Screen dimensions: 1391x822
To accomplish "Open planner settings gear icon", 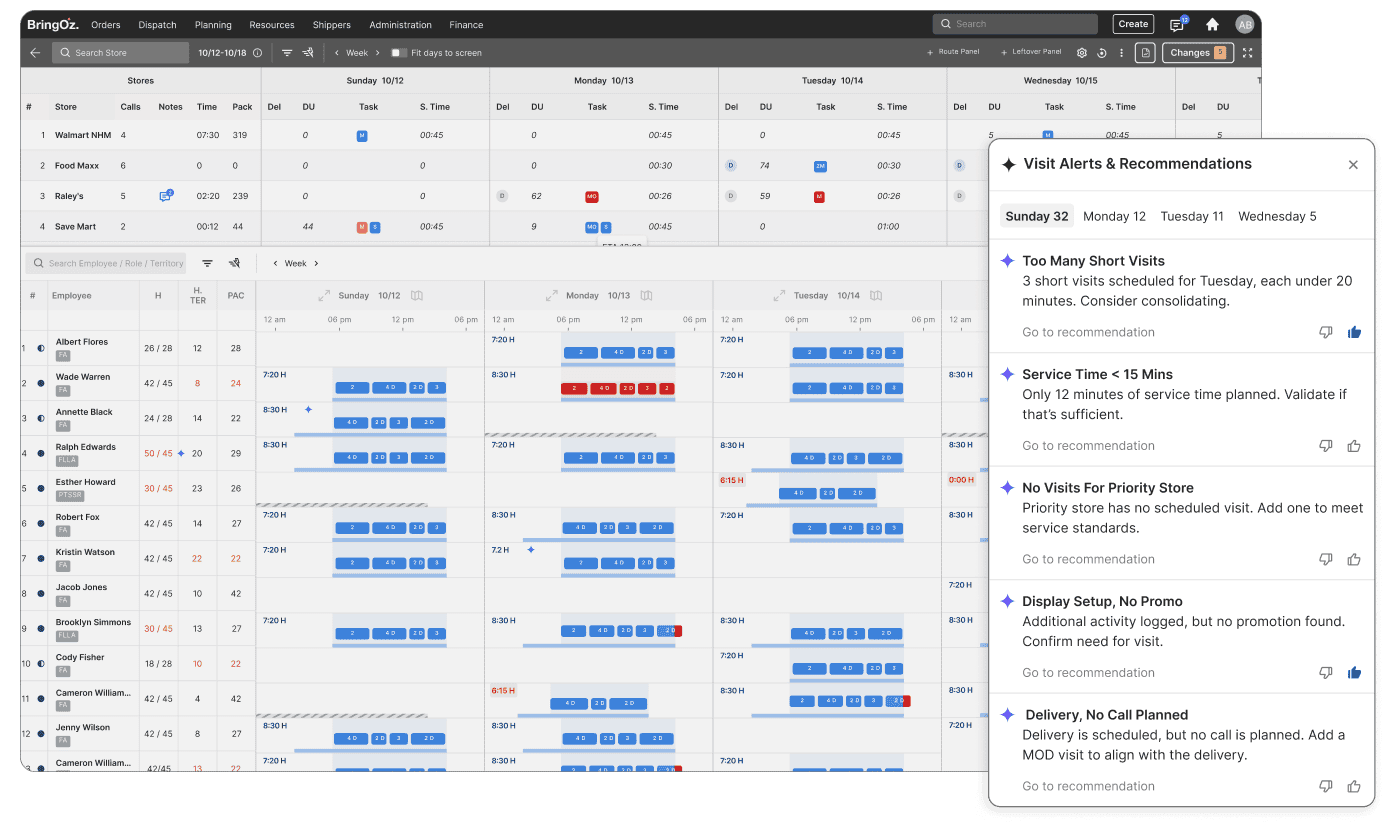I will 1081,53.
